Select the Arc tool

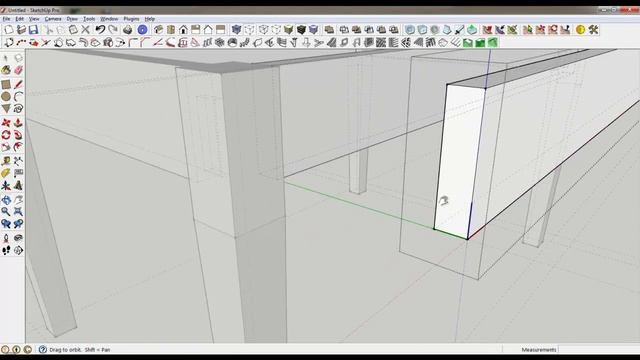tap(18, 96)
